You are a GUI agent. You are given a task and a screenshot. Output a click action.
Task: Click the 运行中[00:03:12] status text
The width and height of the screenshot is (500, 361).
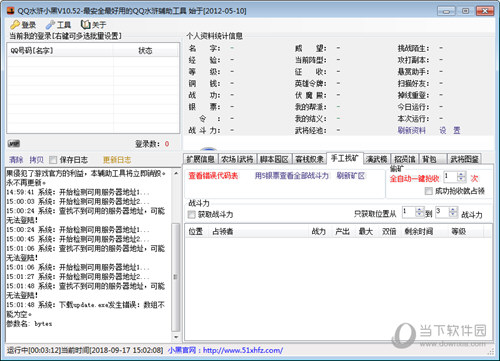(x=34, y=350)
